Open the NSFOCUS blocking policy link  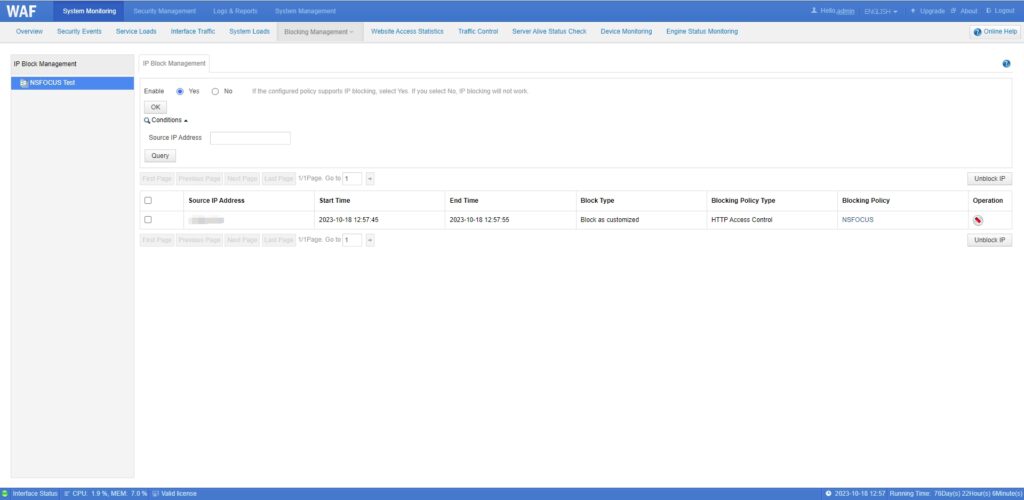pos(857,220)
